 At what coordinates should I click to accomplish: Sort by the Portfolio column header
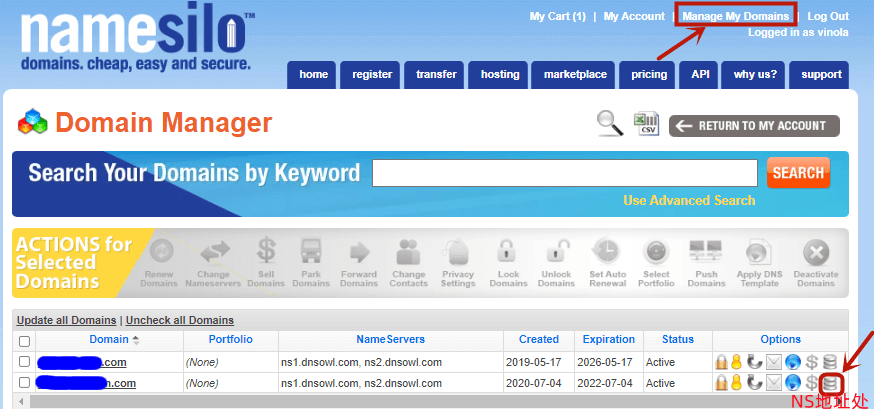point(231,339)
